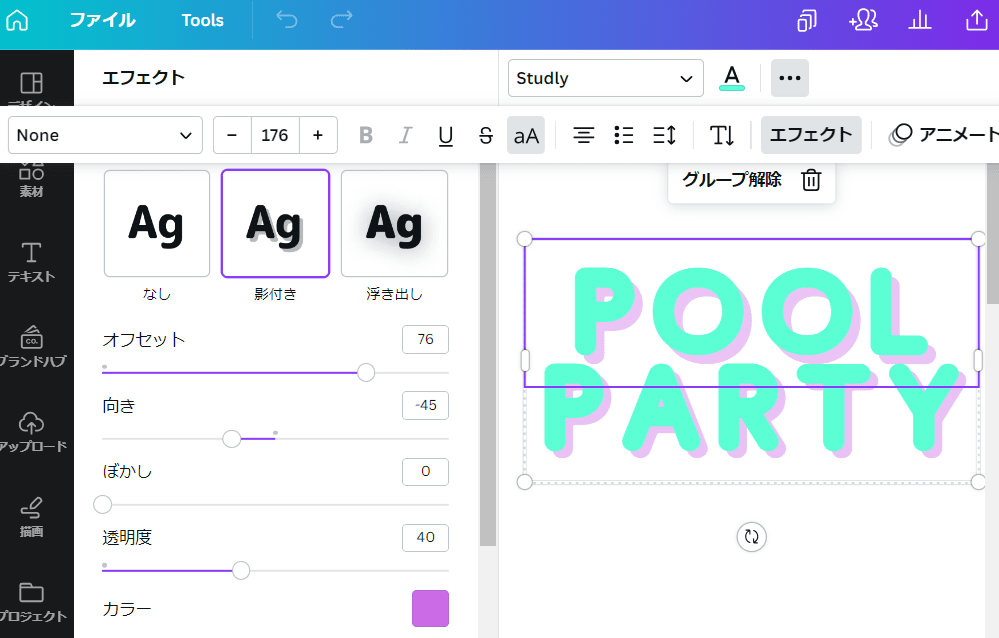Open the ファイル menu
Image resolution: width=999 pixels, height=638 pixels.
pos(102,20)
